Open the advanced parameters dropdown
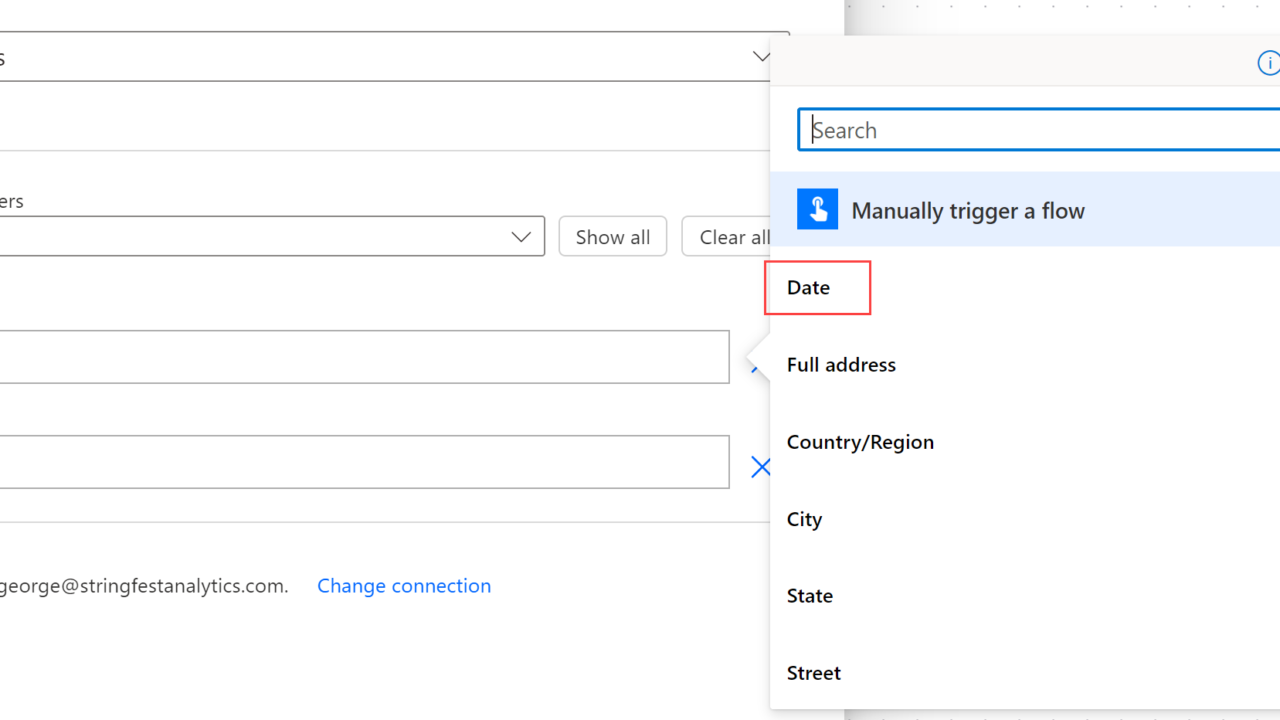 pos(521,237)
